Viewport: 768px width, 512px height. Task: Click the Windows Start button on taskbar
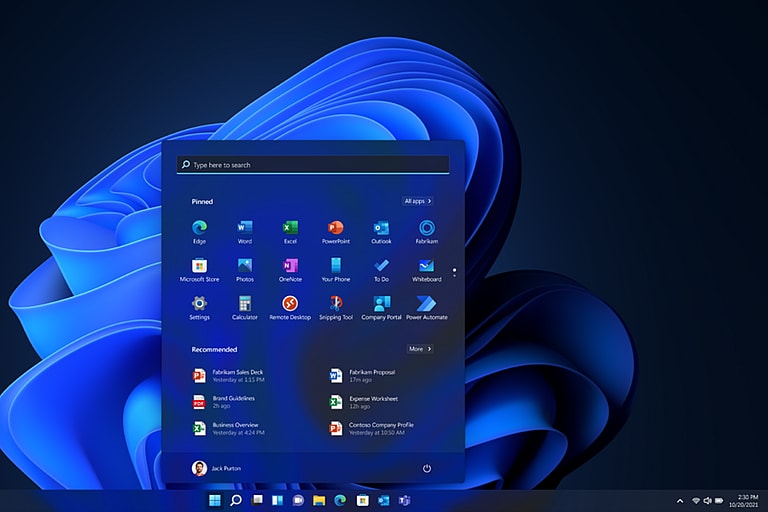pyautogui.click(x=214, y=499)
